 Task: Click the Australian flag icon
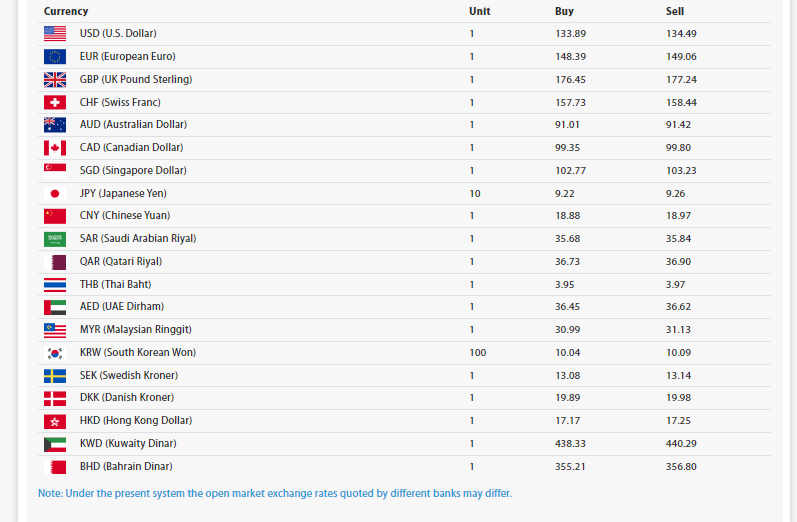point(55,124)
